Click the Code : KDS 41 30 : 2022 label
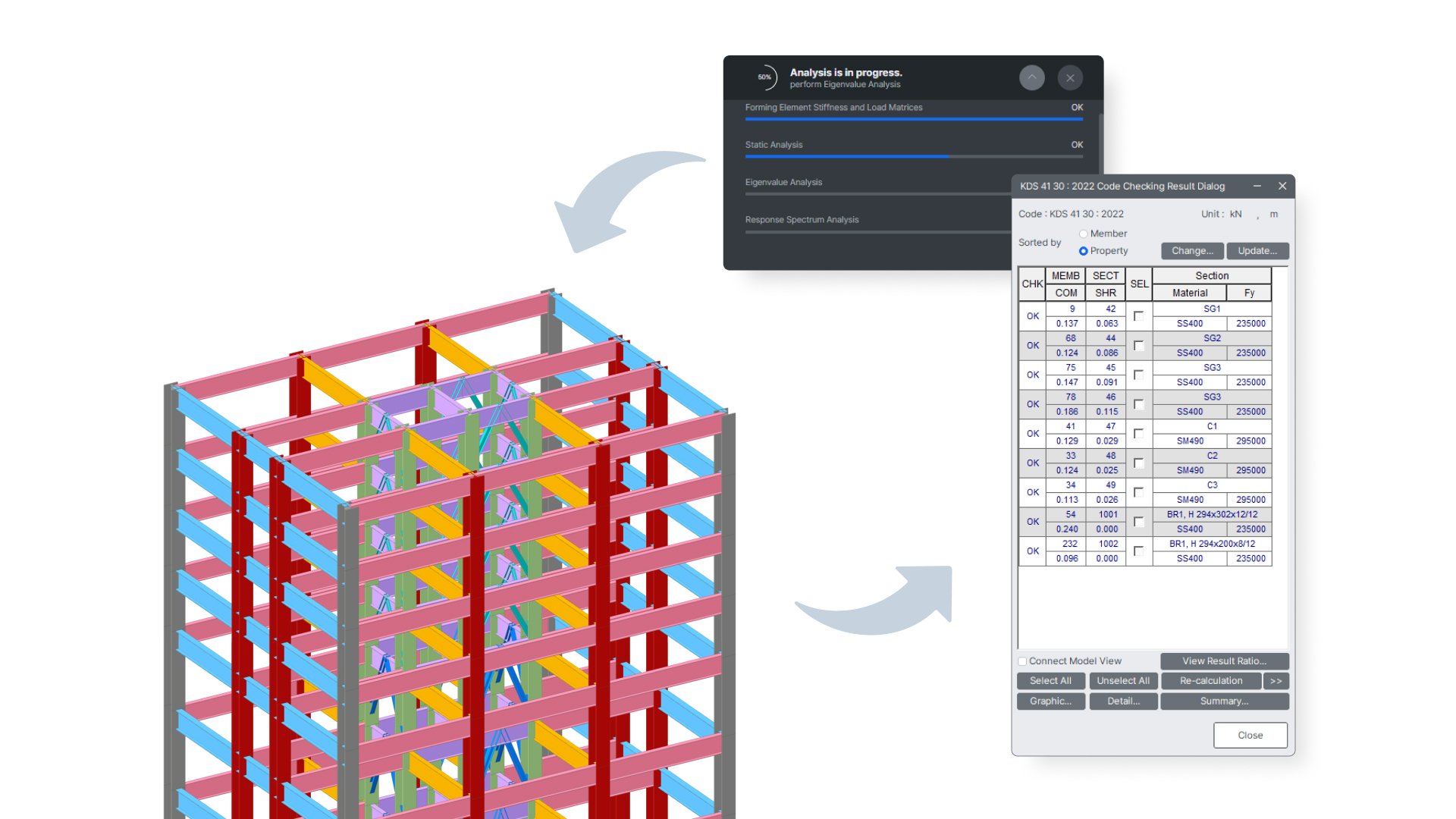Viewport: 1456px width, 819px height. click(1071, 215)
